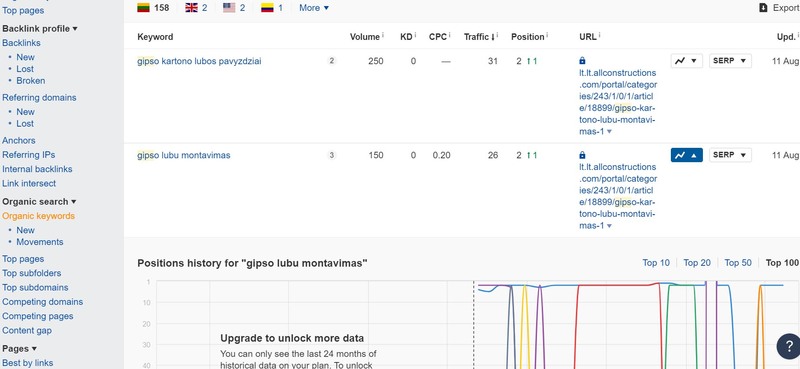Click lock icon on montavimas row URL
Screen dimensions: 800x369
pyautogui.click(x=583, y=155)
